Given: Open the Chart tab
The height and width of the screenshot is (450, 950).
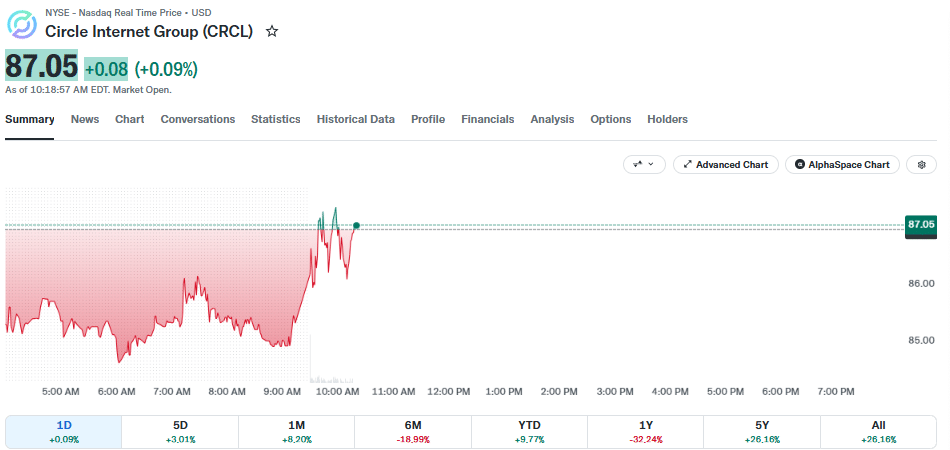Looking at the screenshot, I should pos(130,119).
